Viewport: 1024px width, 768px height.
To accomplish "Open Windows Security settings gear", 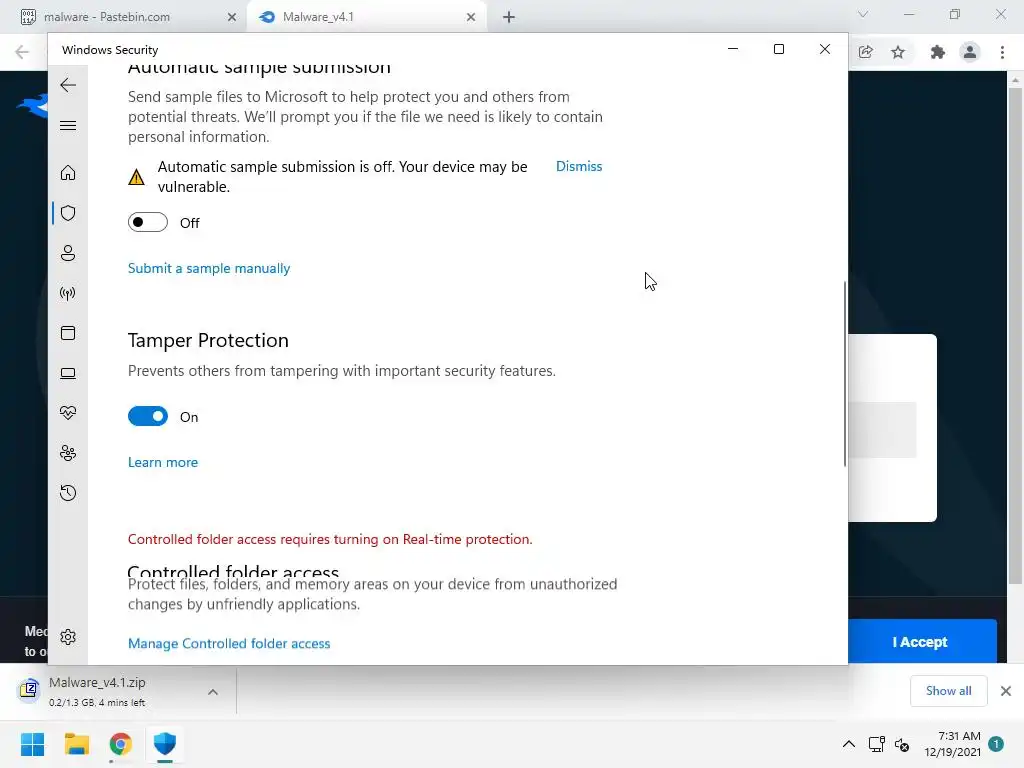I will (68, 637).
